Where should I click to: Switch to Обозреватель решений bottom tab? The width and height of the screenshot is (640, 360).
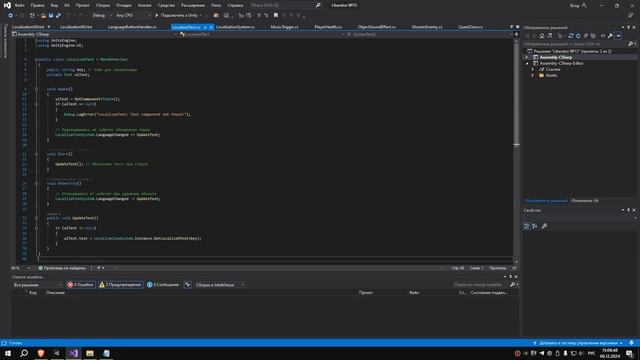coord(546,201)
